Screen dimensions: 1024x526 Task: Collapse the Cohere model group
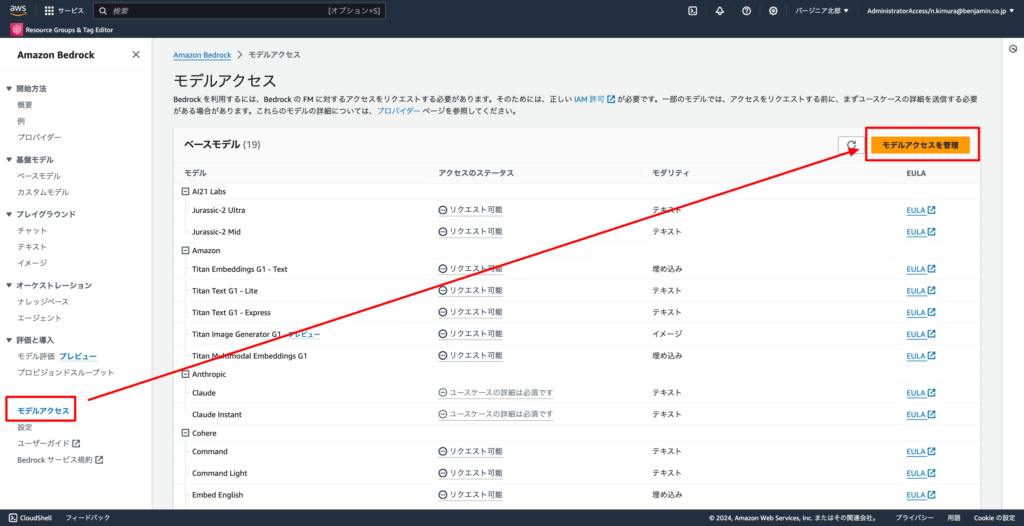coord(185,433)
